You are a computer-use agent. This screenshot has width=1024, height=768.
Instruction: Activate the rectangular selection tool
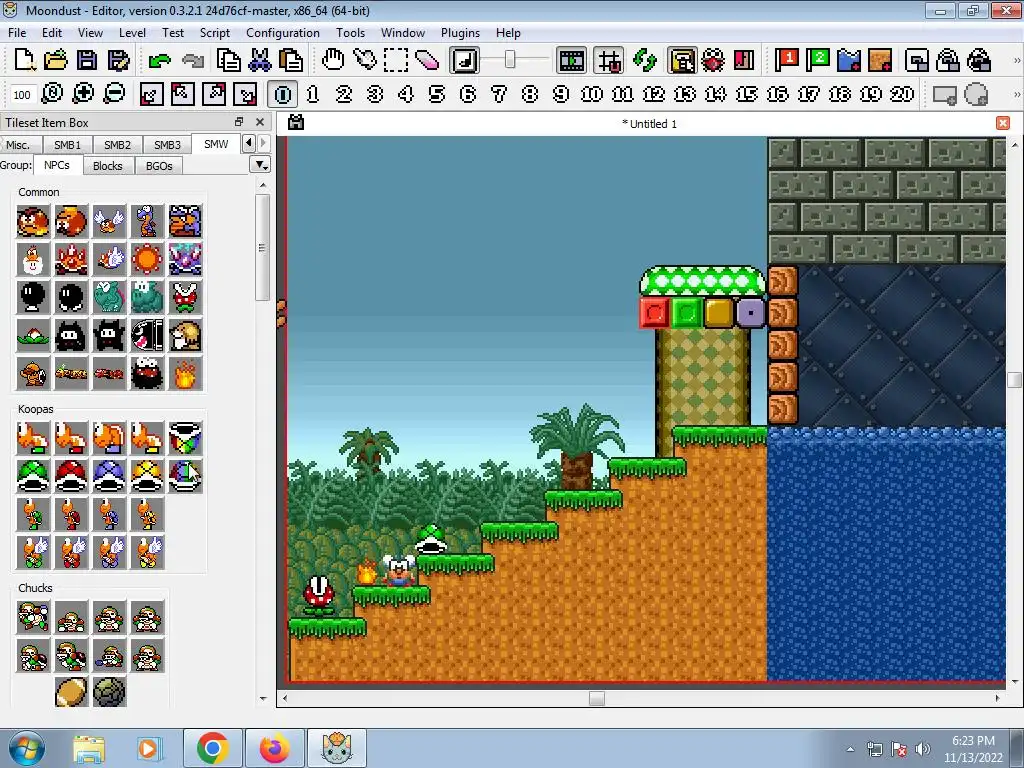[x=396, y=60]
